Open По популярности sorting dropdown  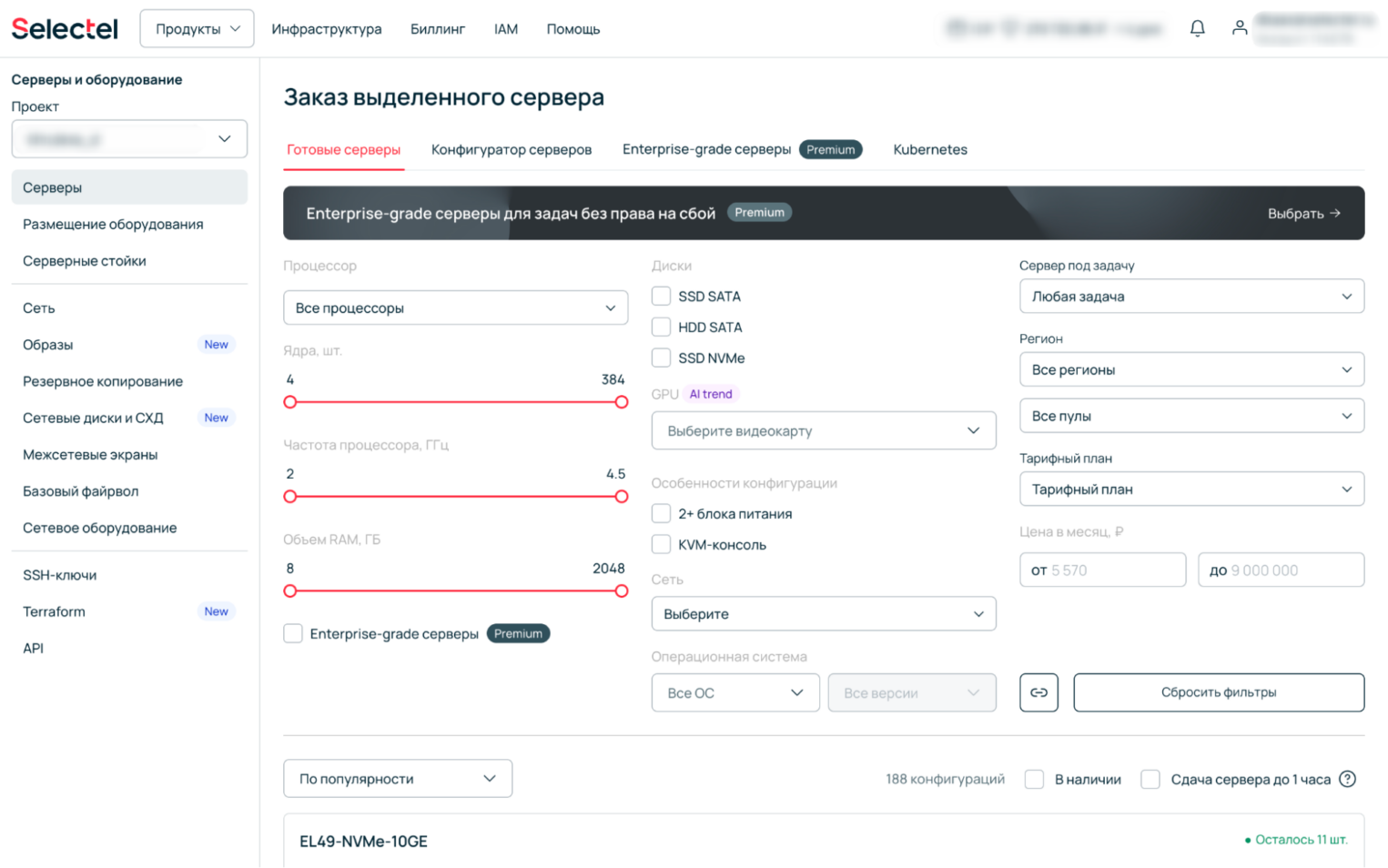click(398, 779)
